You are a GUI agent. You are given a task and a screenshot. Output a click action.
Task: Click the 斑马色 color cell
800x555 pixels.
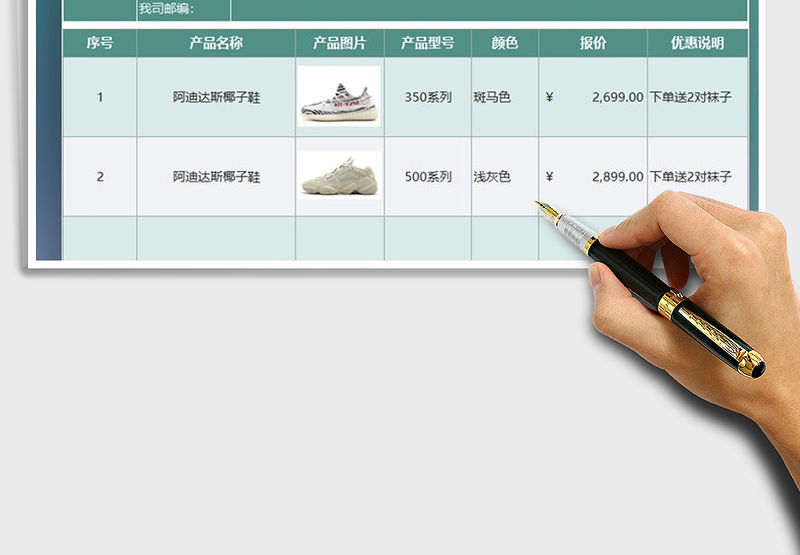click(x=493, y=97)
